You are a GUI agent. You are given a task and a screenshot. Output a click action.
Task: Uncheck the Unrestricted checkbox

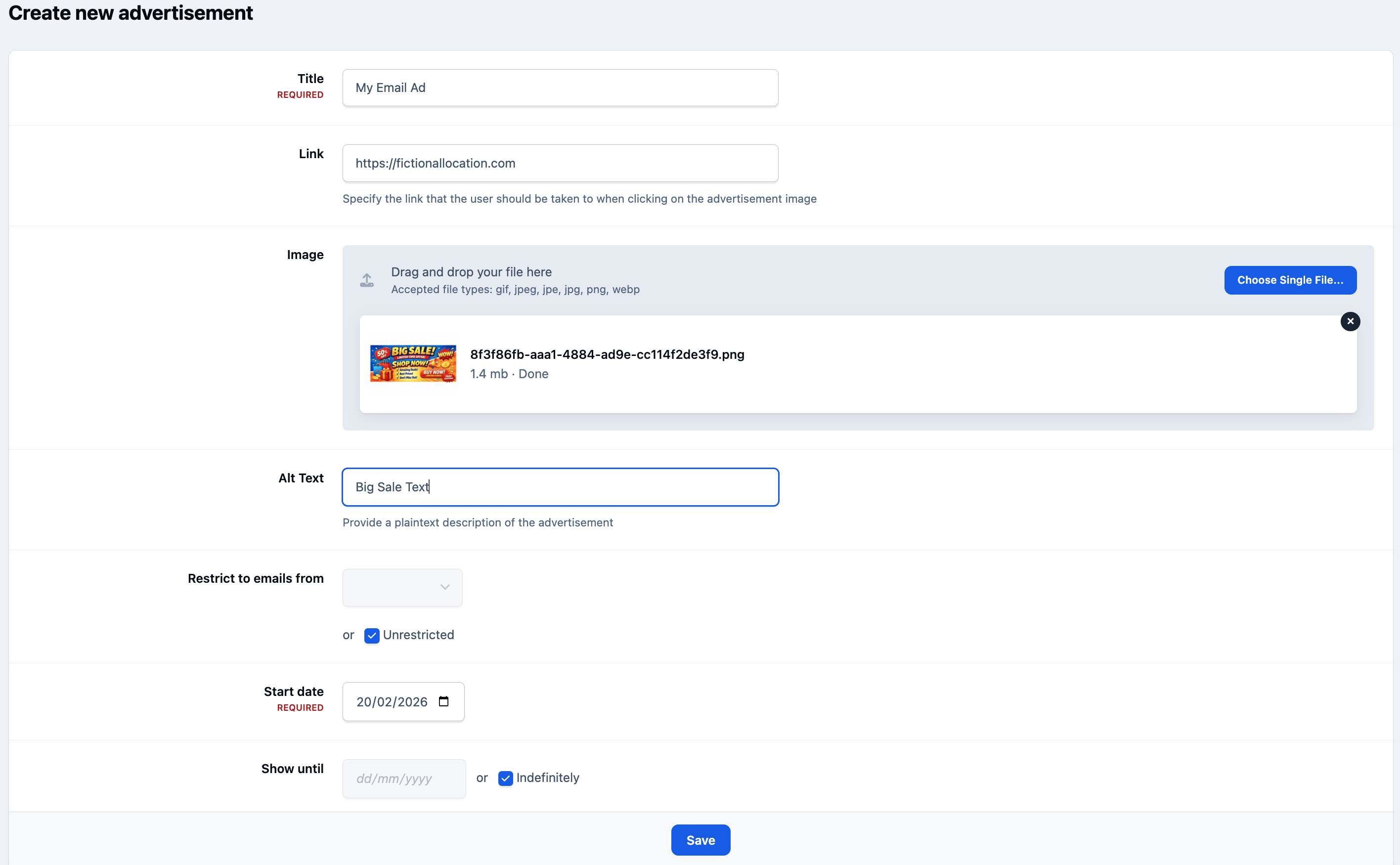coord(371,636)
